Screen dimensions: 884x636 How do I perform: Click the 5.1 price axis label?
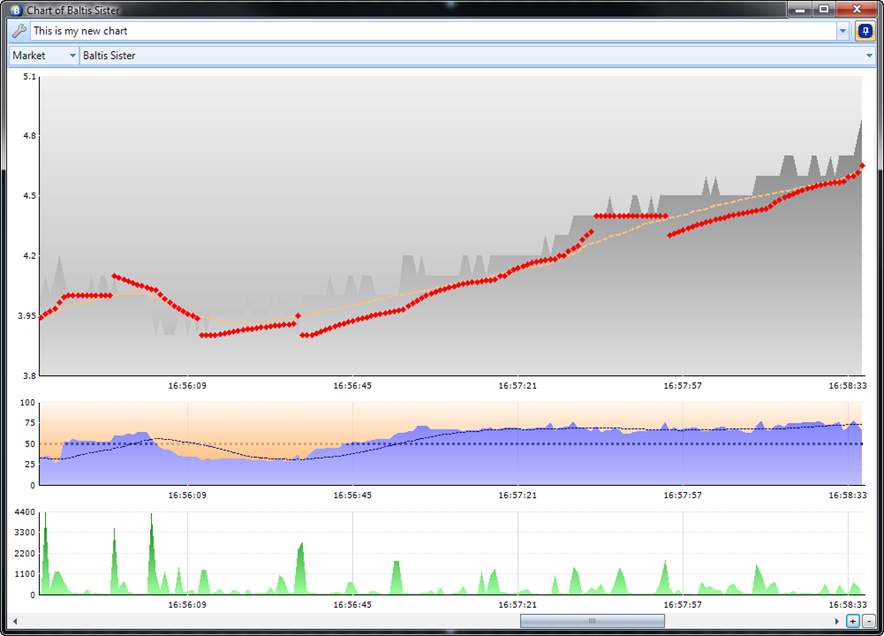click(29, 77)
